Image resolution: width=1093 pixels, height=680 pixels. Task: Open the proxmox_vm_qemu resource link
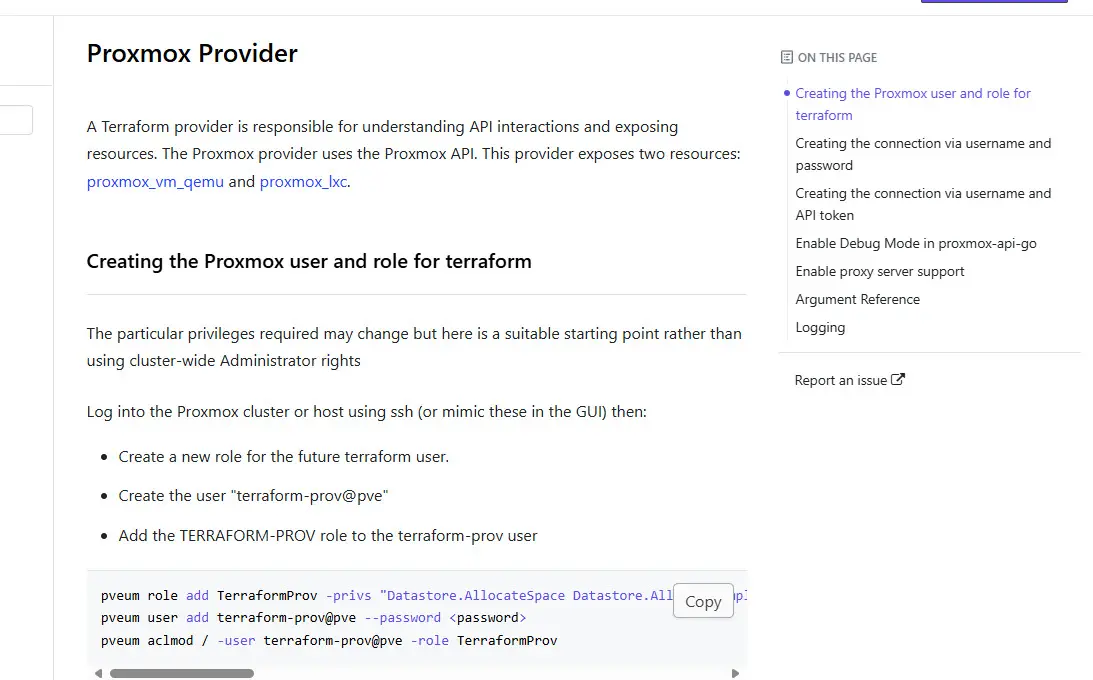(155, 182)
